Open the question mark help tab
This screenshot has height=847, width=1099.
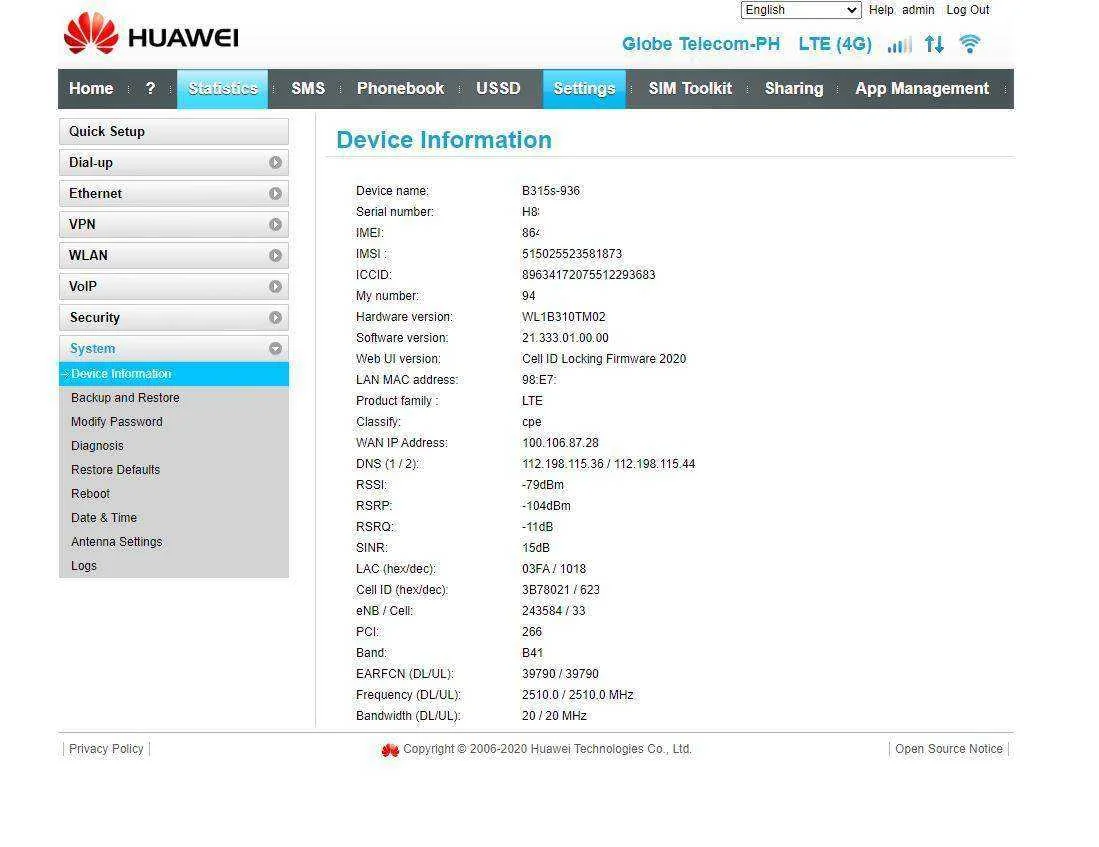[x=150, y=88]
